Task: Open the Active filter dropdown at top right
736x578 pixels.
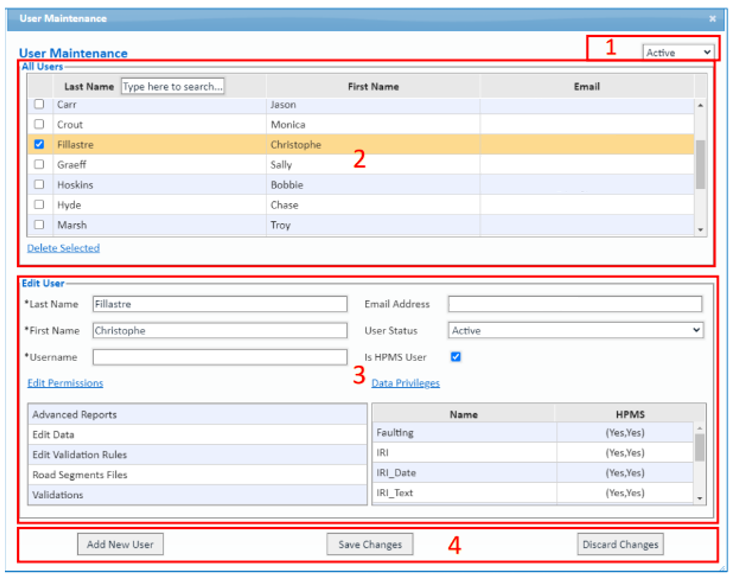Action: click(x=678, y=52)
